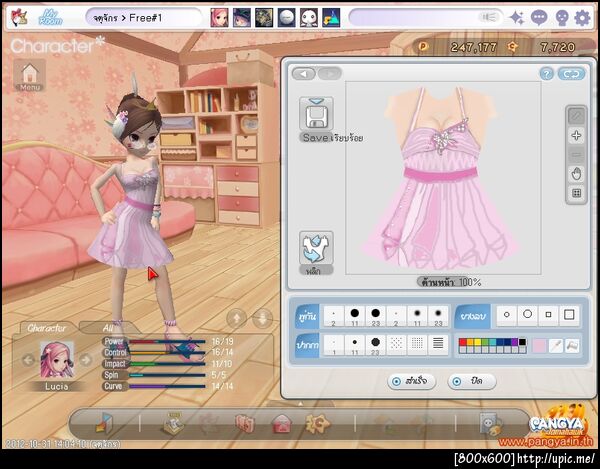600x469 pixels.
Task: Pick the black color swatch
Action: (x=522, y=342)
